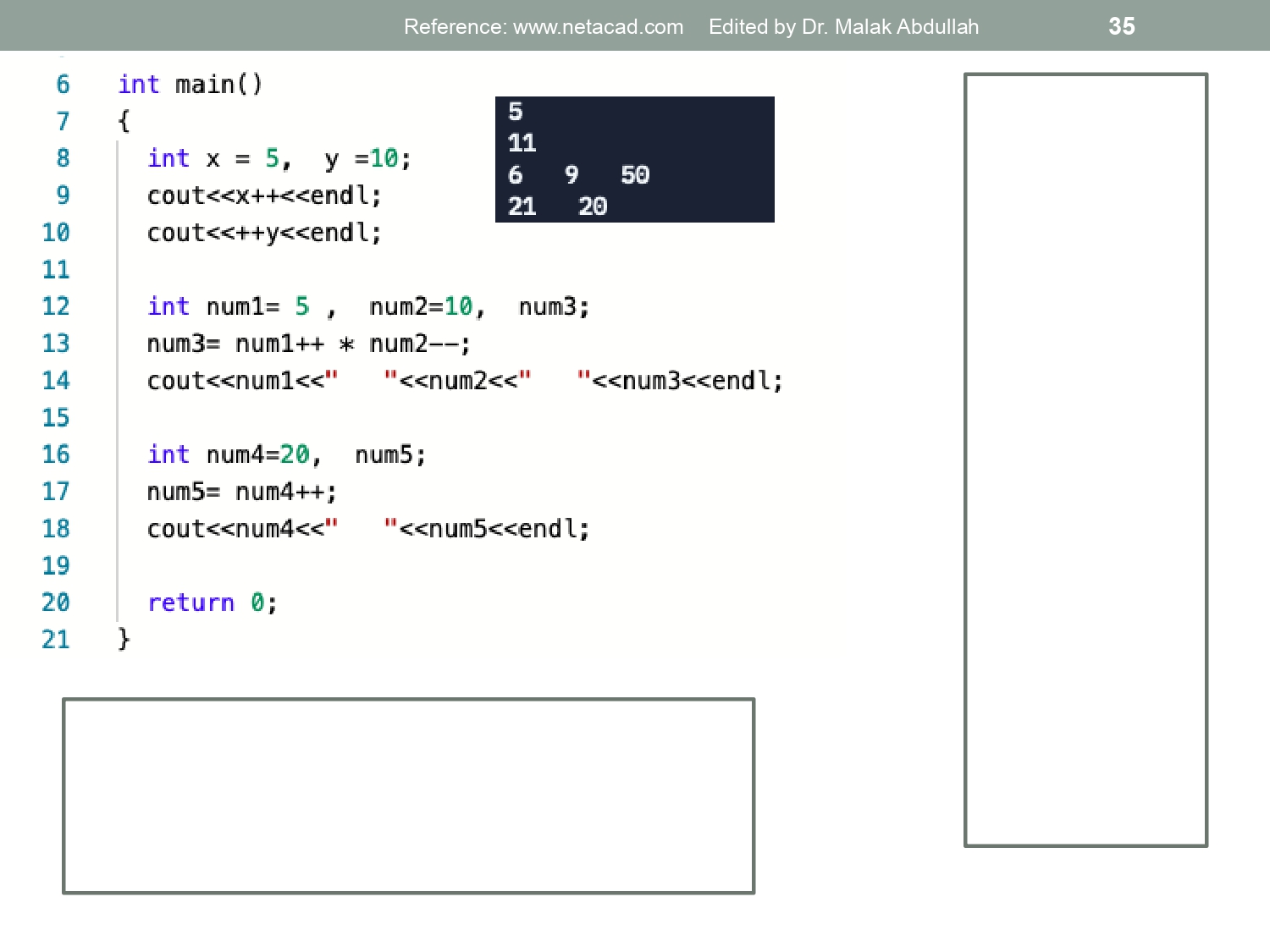The width and height of the screenshot is (1270, 952).
Task: Click line number 13 in the gutter
Action: tap(56, 344)
